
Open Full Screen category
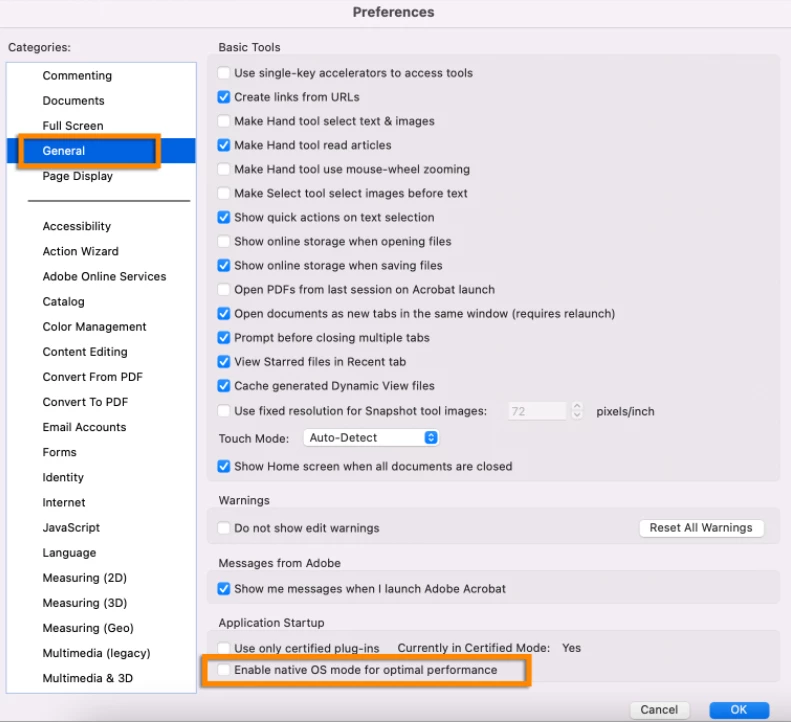[73, 126]
